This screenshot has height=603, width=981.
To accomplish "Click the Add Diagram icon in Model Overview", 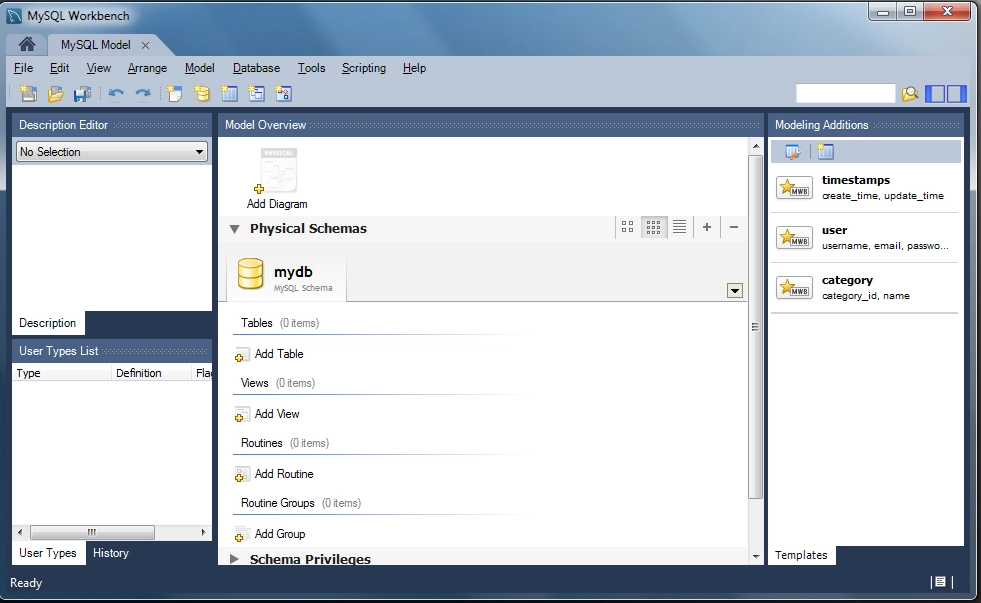I will [277, 170].
